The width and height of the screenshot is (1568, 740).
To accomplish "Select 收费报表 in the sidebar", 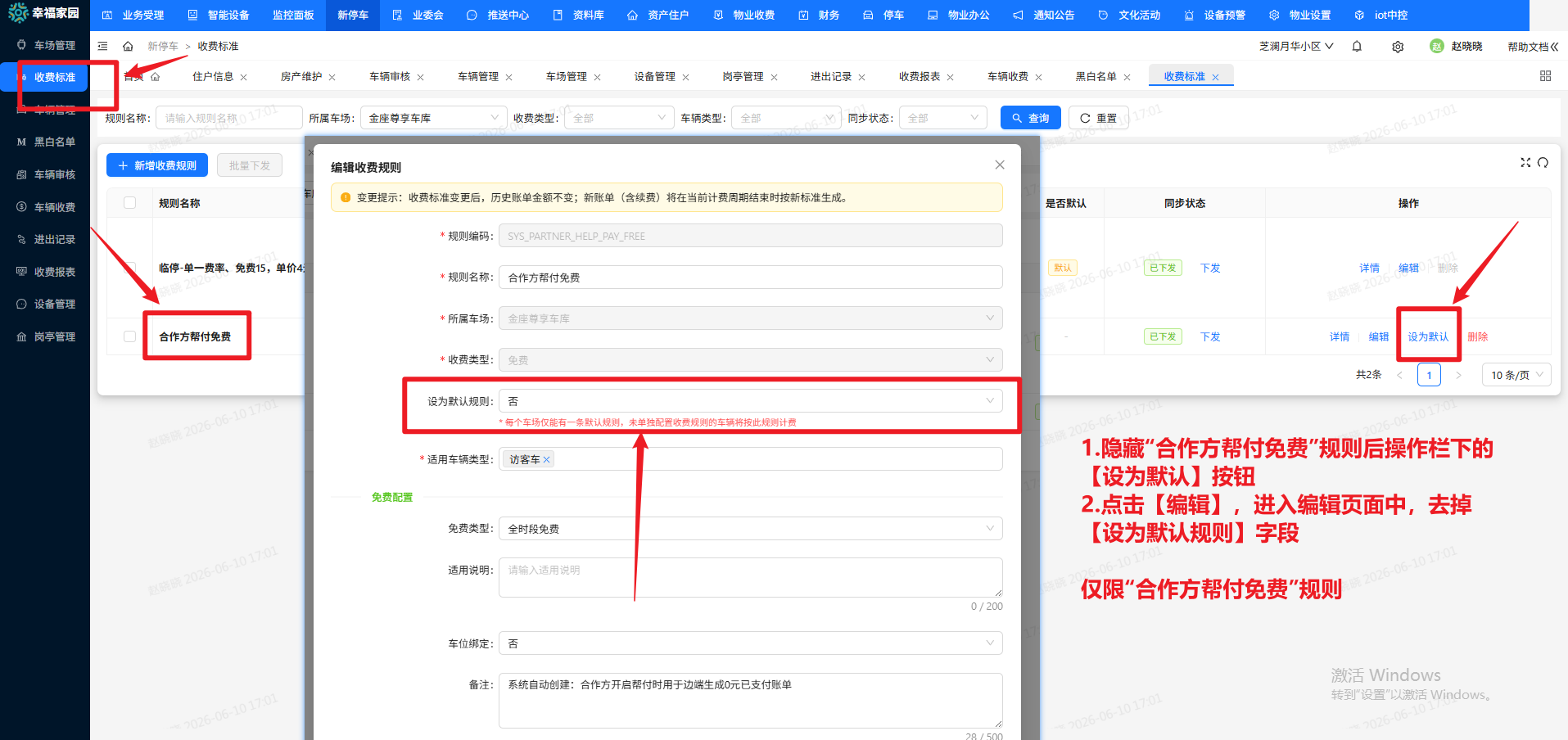I will [x=45, y=272].
